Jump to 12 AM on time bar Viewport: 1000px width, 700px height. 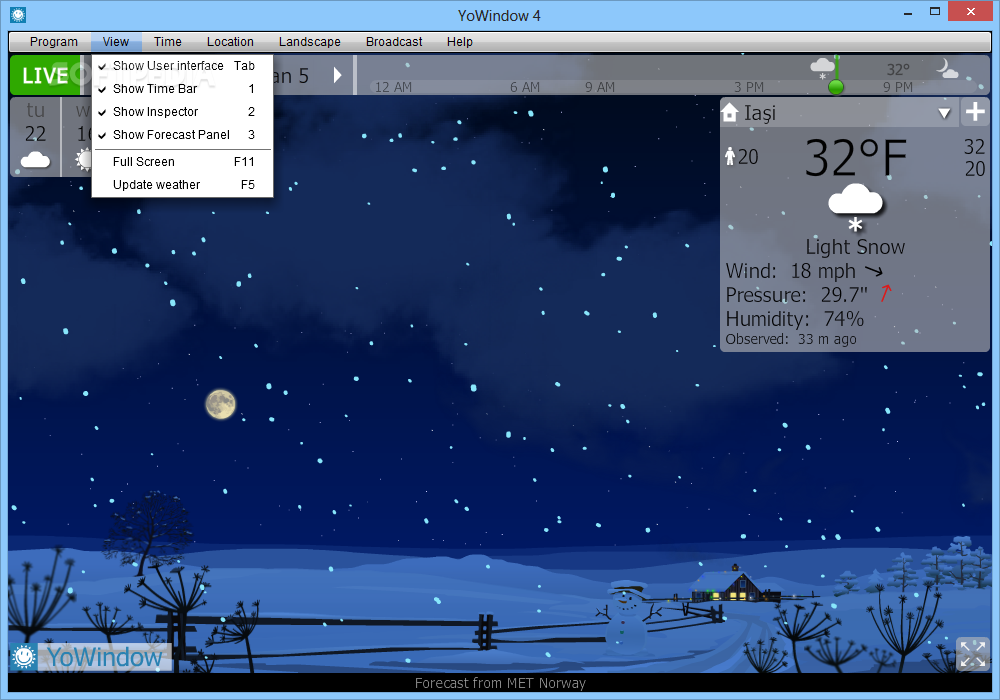click(393, 87)
